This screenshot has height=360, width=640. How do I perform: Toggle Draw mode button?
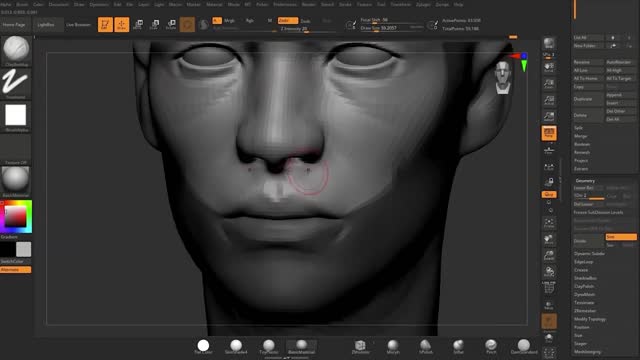tap(122, 24)
